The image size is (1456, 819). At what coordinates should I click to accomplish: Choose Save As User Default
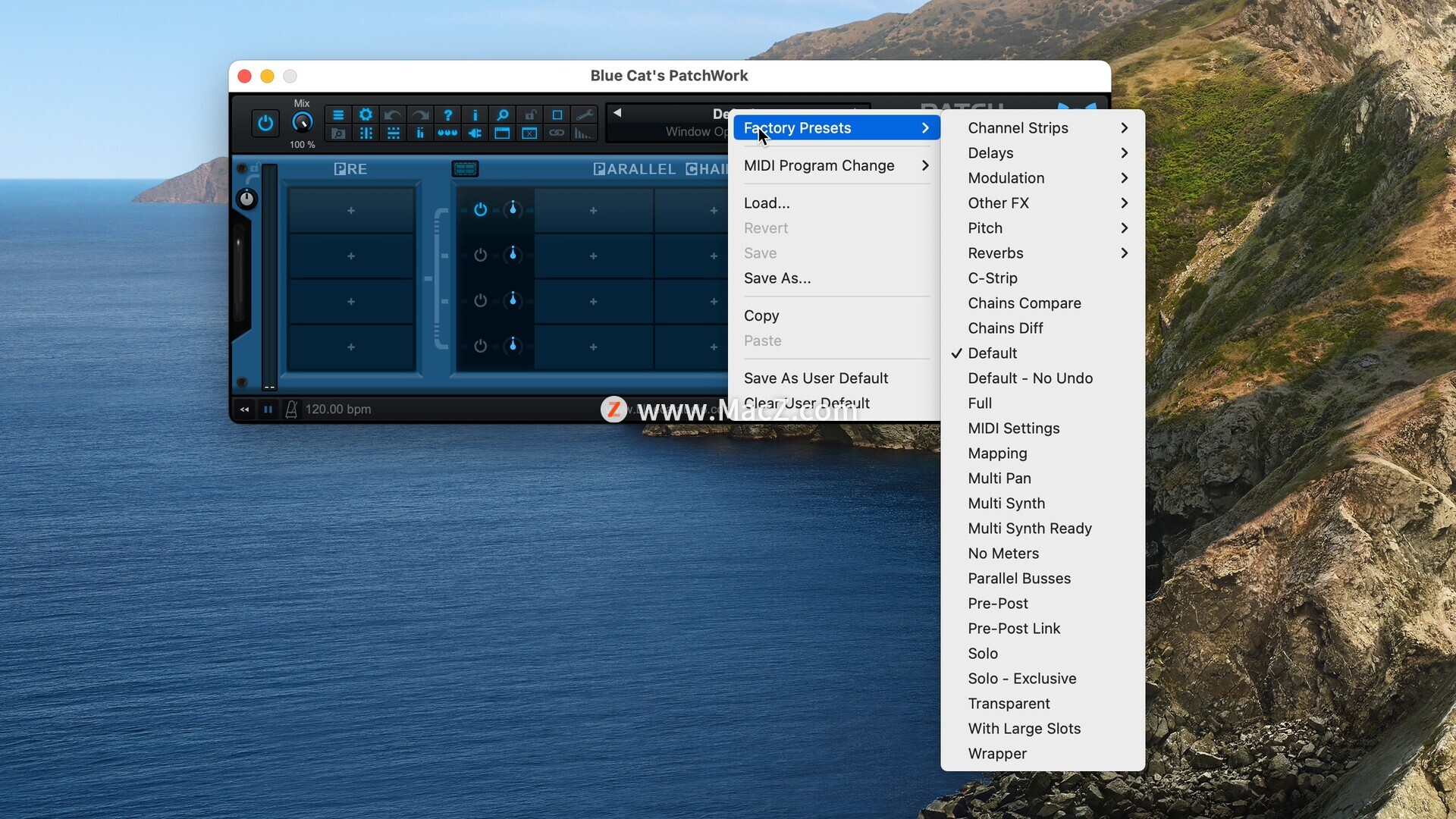pos(836,378)
